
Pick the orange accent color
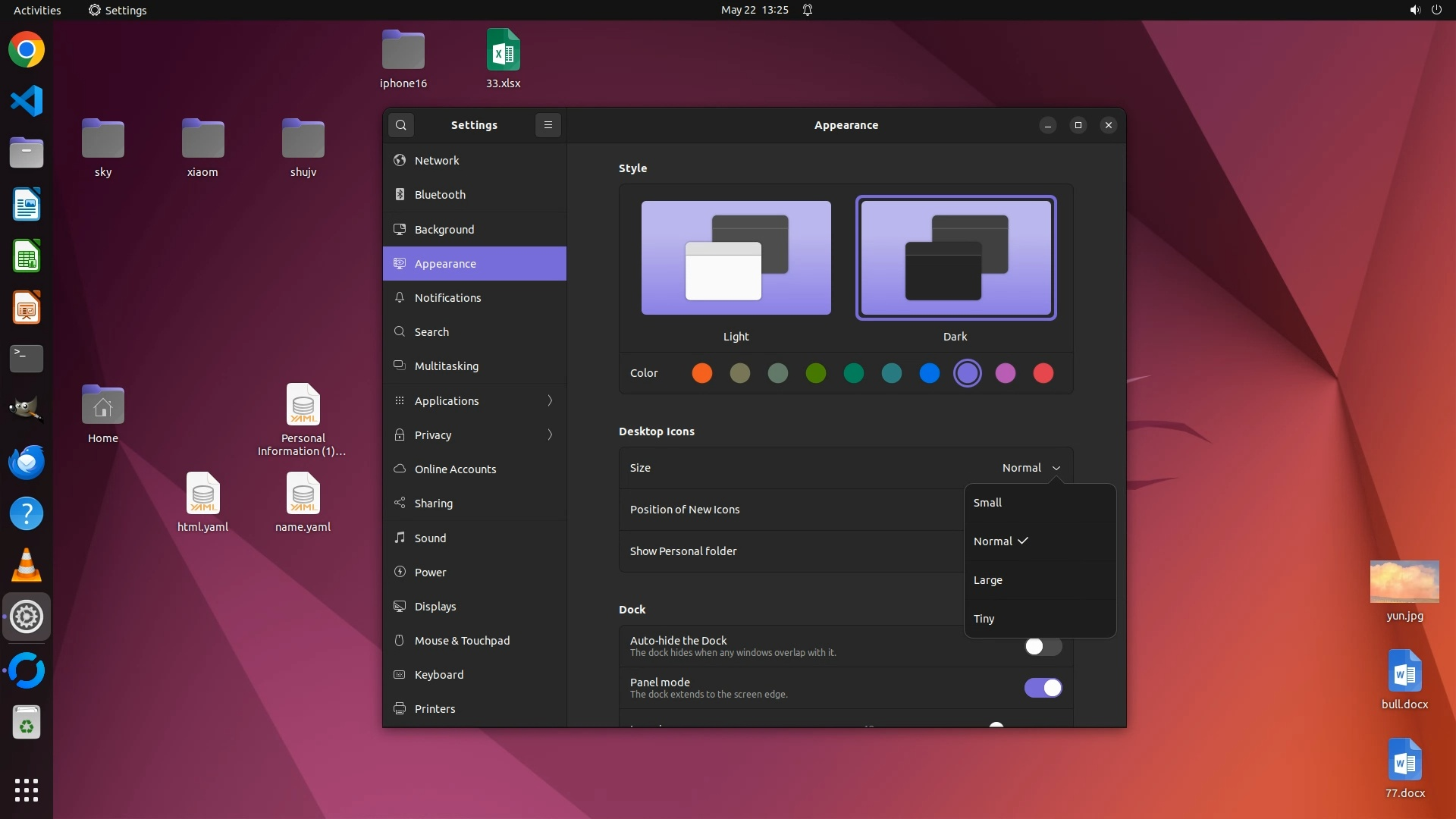click(702, 373)
